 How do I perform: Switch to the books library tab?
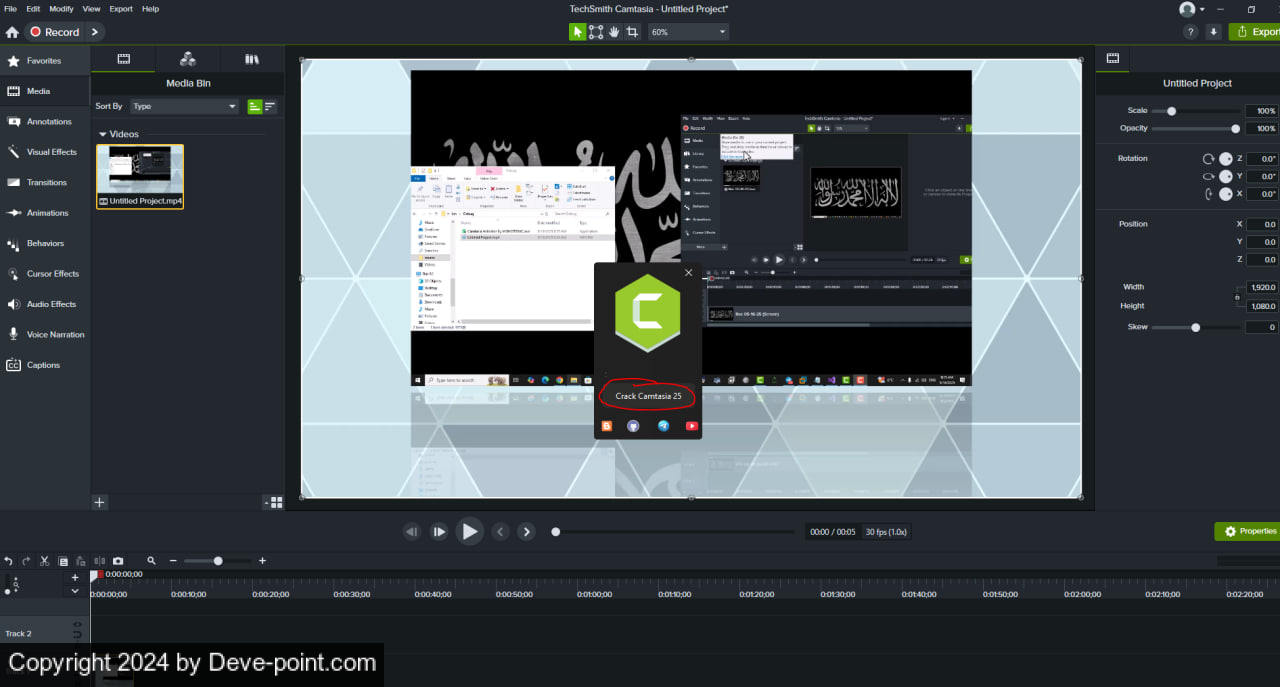[x=251, y=59]
